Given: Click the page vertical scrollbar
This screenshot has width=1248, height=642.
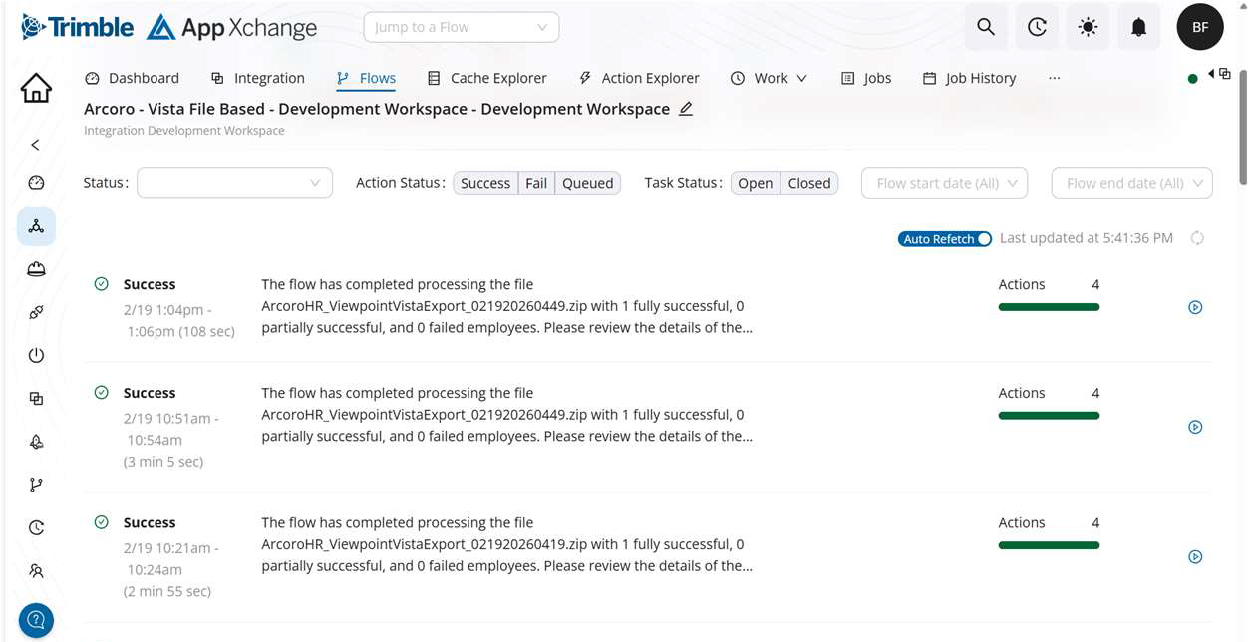Looking at the screenshot, I should (1242, 125).
